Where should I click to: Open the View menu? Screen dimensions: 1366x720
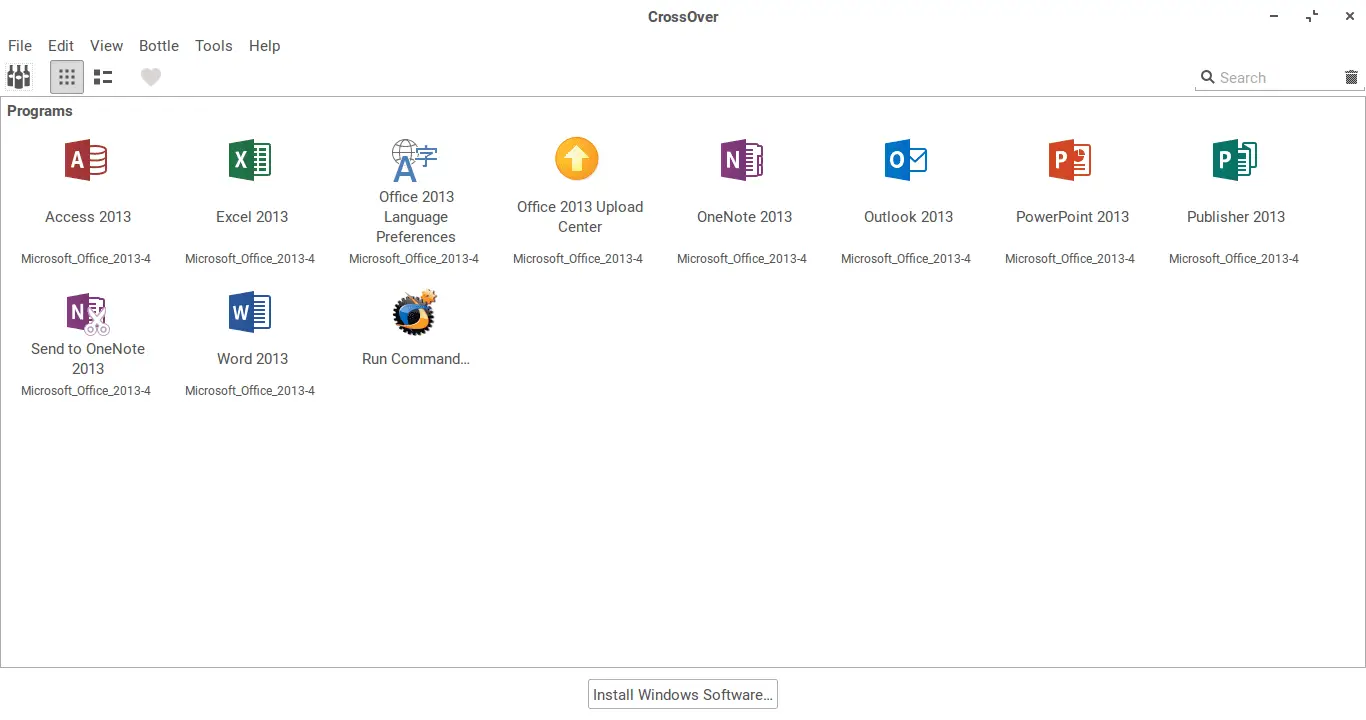click(106, 46)
